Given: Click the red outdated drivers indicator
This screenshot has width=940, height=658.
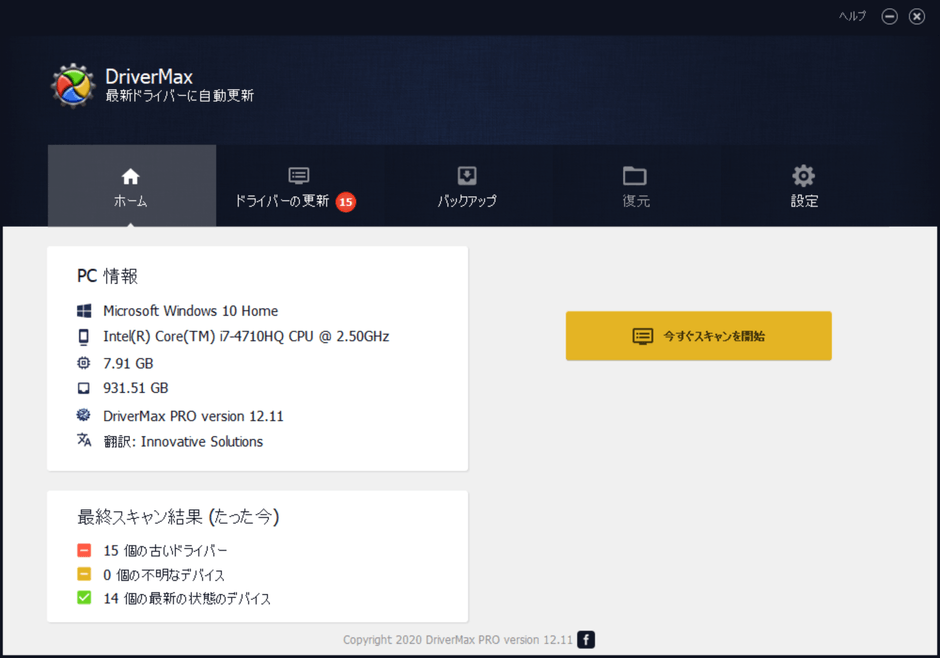Looking at the screenshot, I should (84, 550).
